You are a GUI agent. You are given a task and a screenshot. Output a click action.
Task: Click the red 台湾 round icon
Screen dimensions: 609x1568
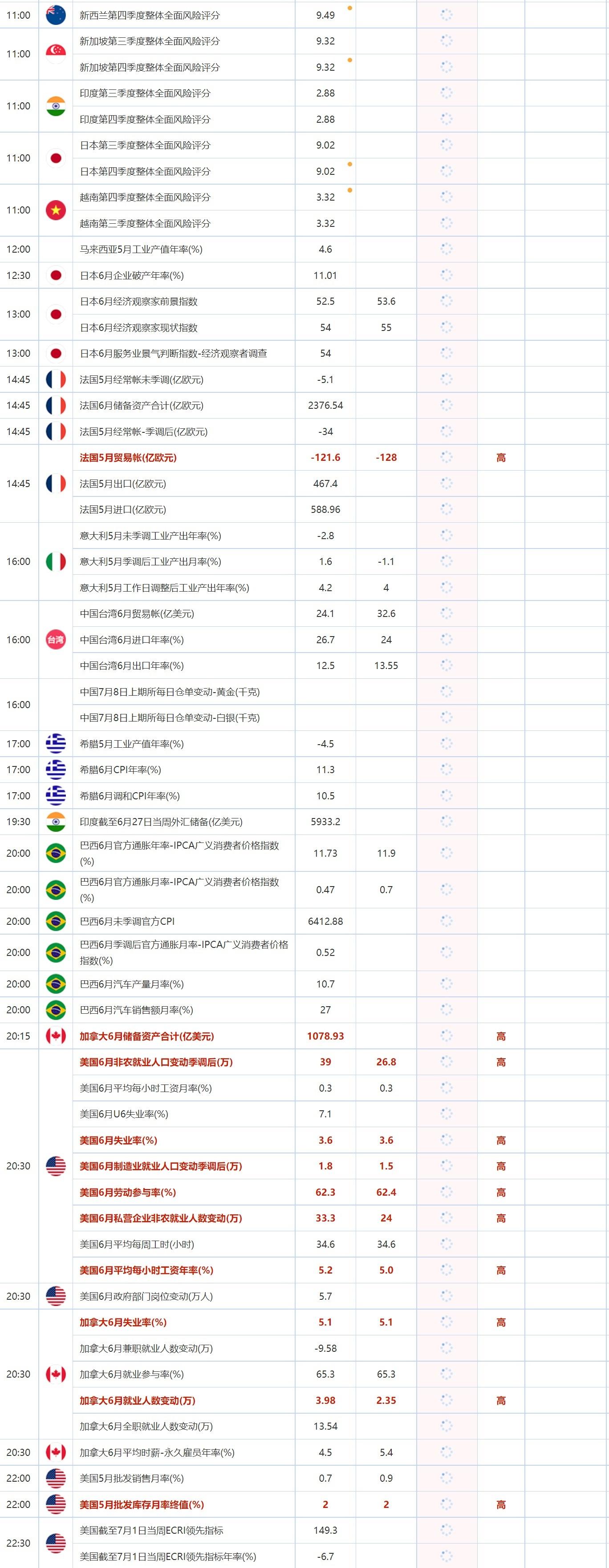[55, 640]
